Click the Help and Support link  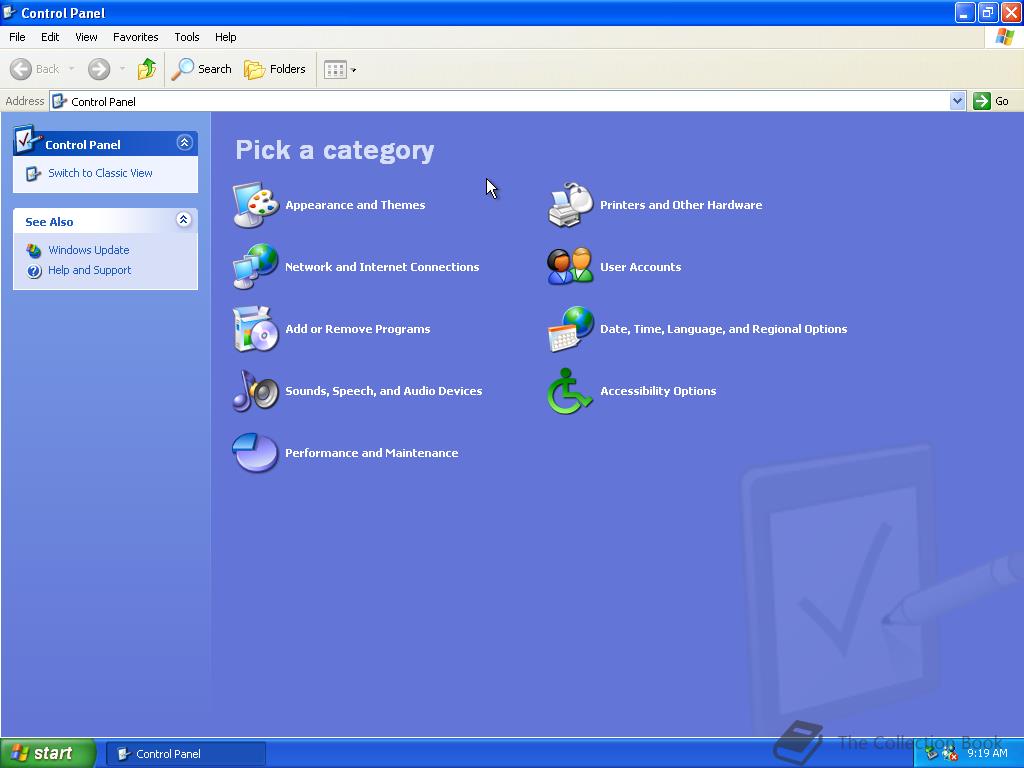click(x=89, y=270)
